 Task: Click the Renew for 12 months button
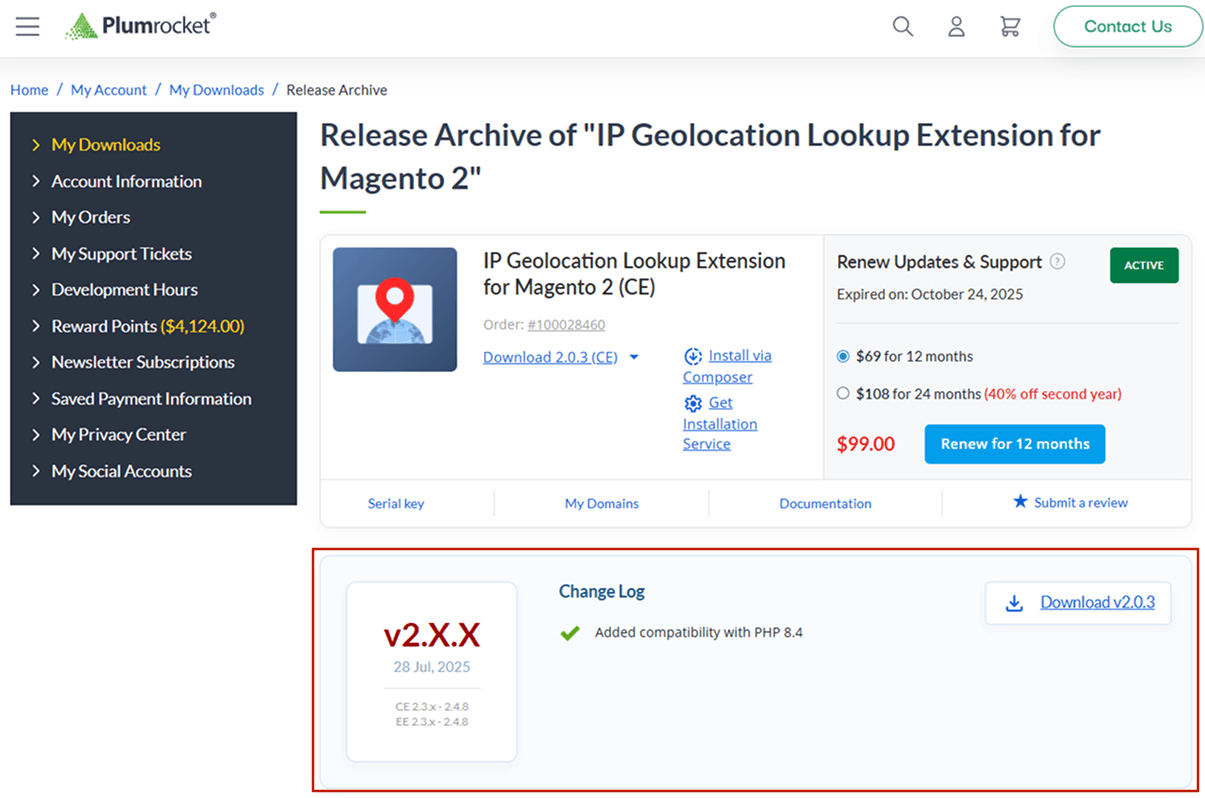point(1014,444)
